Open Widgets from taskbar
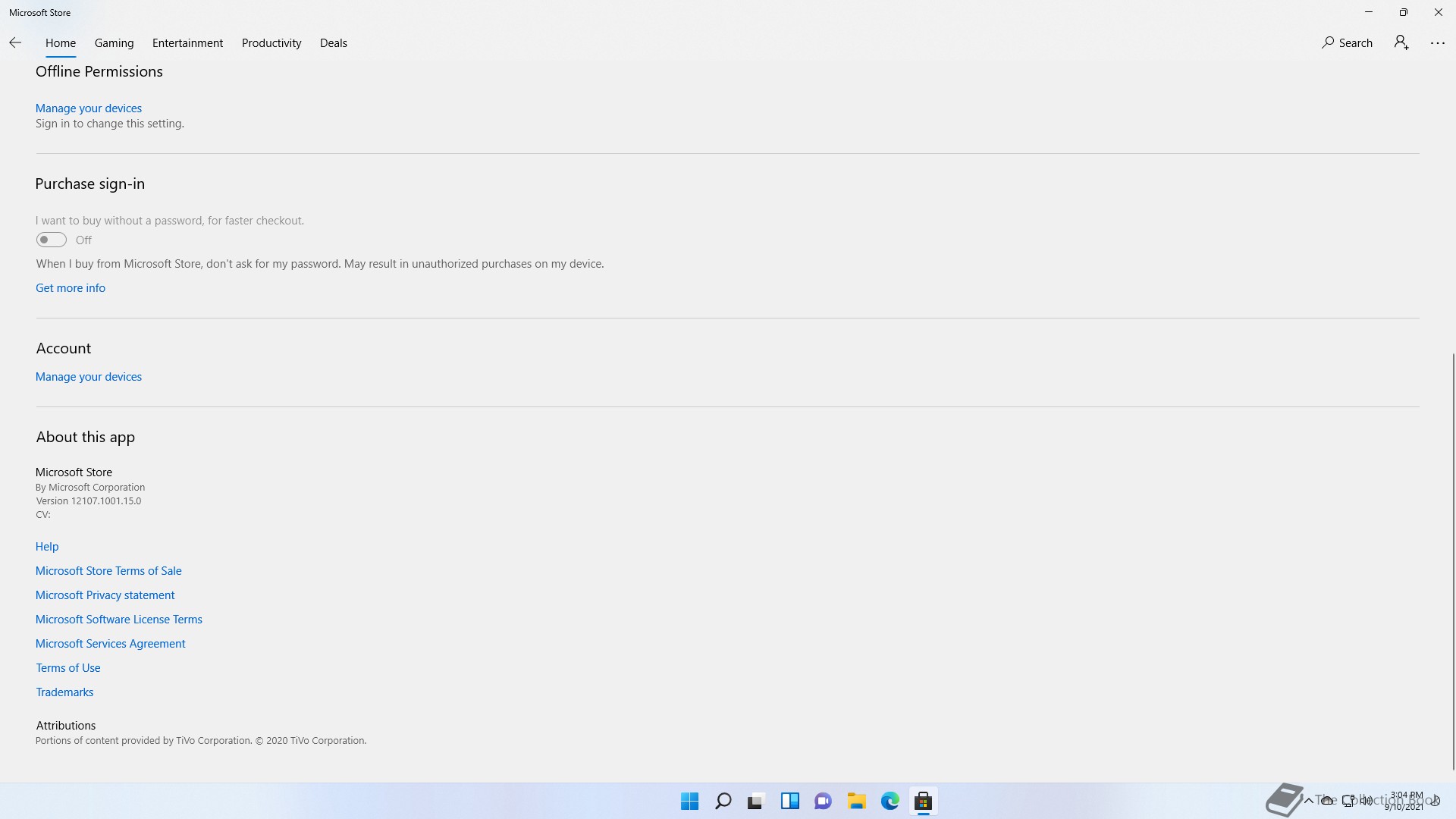Image resolution: width=1456 pixels, height=819 pixels. click(789, 801)
